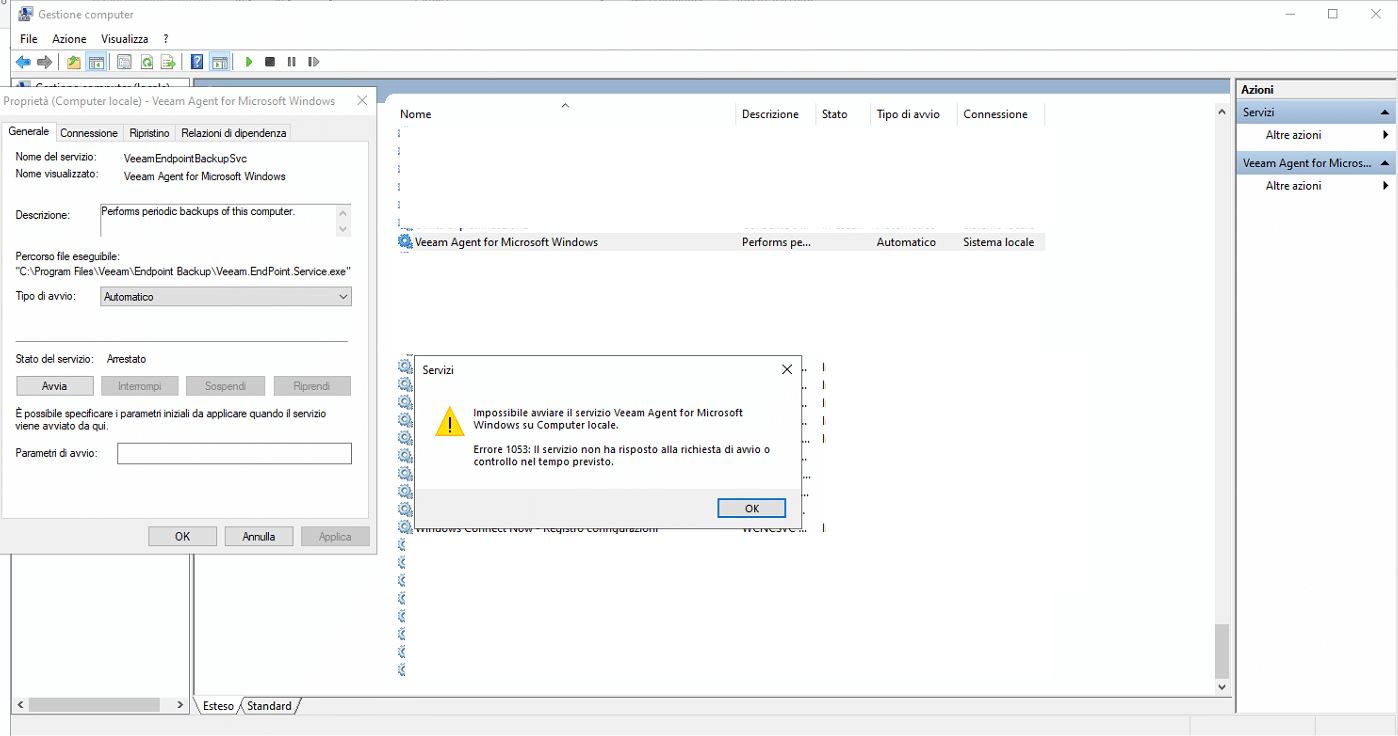Viewport: 1398px width, 736px height.
Task: Click the Back arrow toolbar icon
Action: (22, 62)
